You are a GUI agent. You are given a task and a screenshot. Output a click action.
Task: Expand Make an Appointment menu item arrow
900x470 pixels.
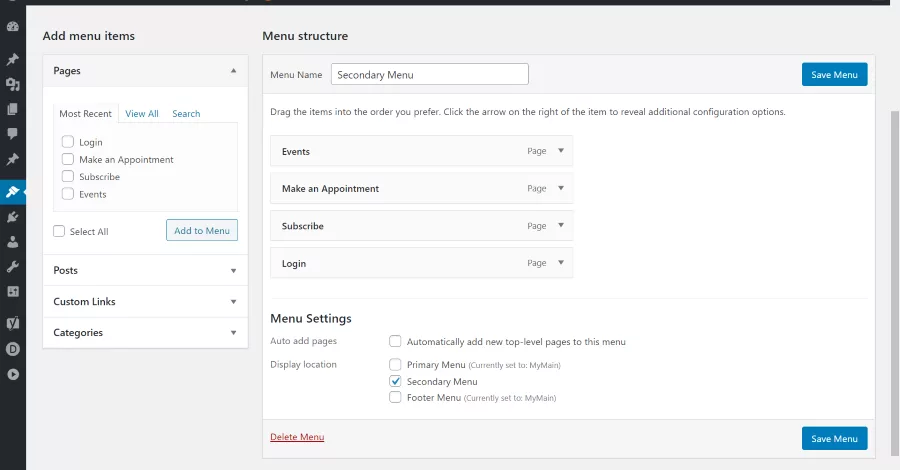pos(561,188)
